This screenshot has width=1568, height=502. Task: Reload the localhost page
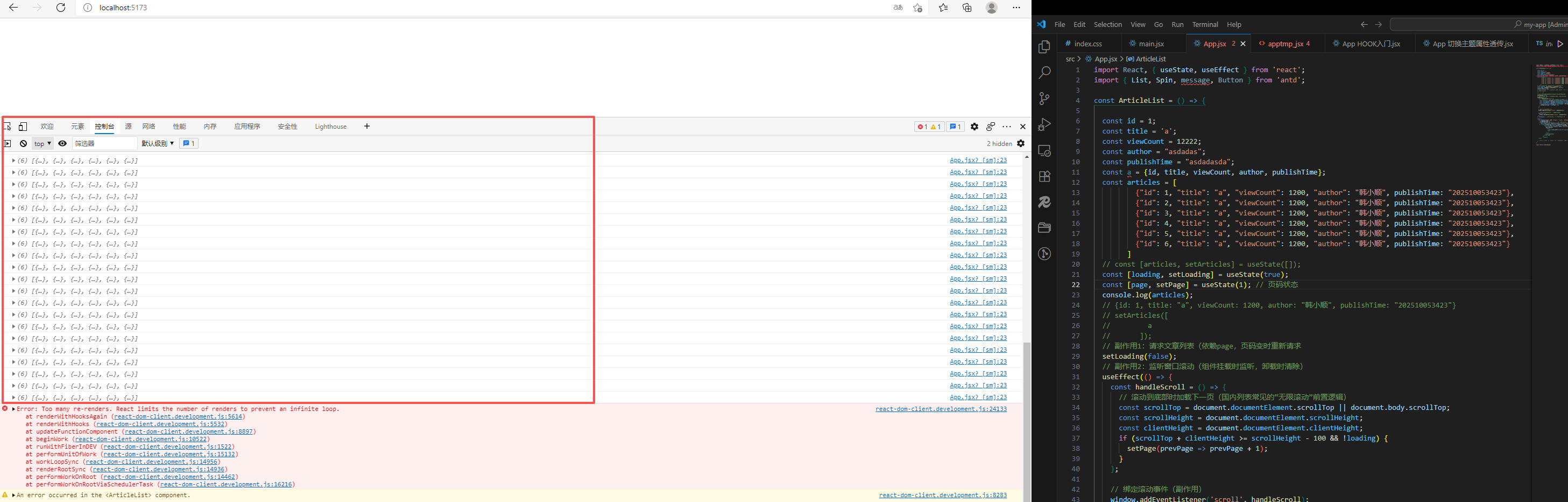coord(60,8)
